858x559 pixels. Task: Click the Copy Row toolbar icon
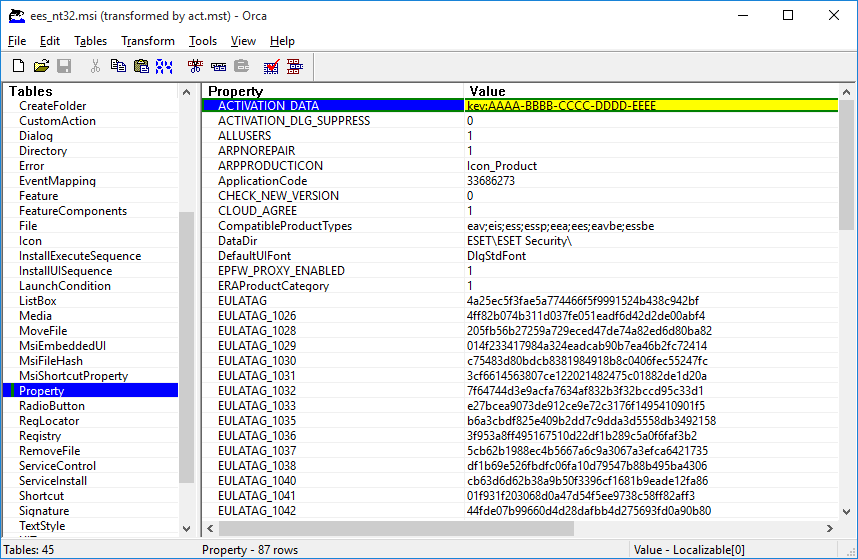tap(218, 66)
